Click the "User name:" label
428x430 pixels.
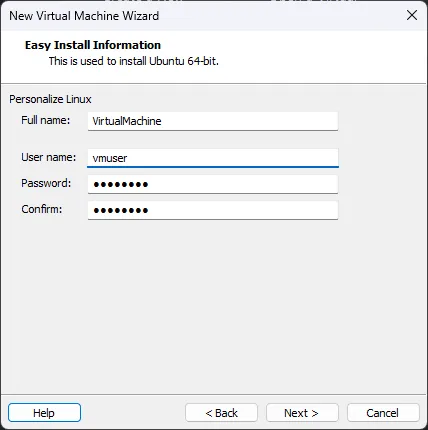point(49,157)
